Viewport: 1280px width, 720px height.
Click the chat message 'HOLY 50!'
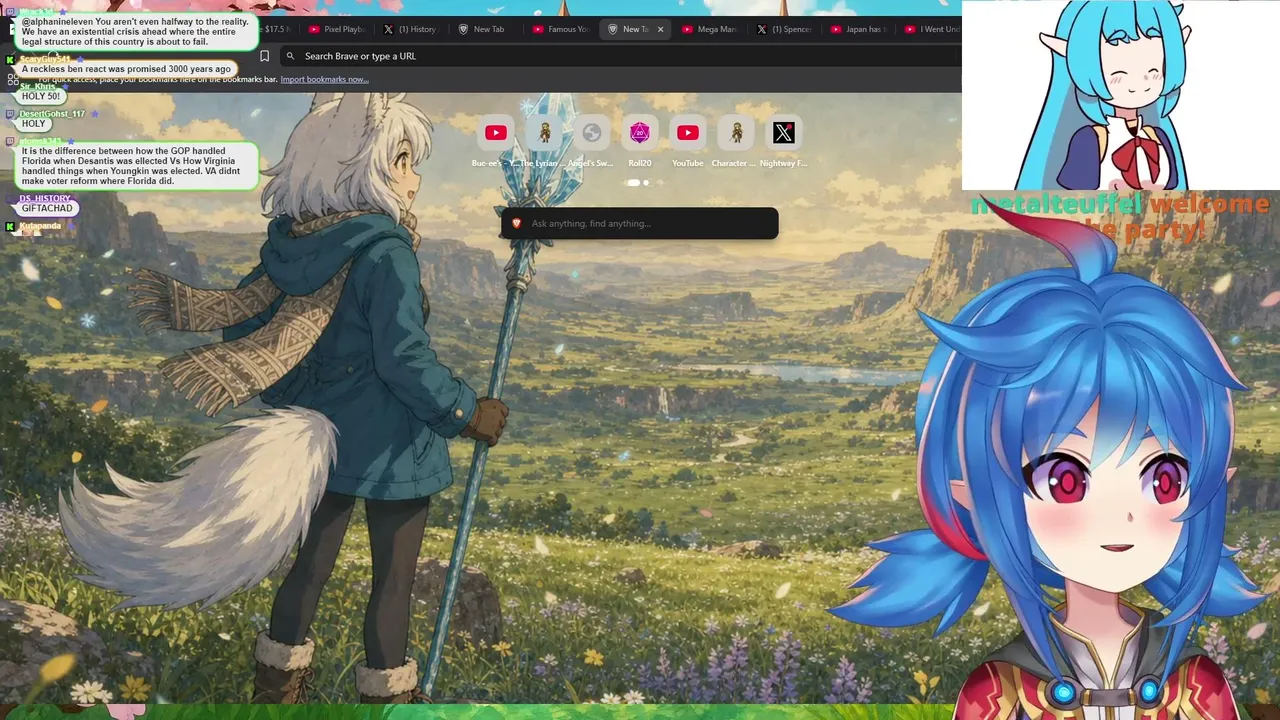(x=41, y=97)
